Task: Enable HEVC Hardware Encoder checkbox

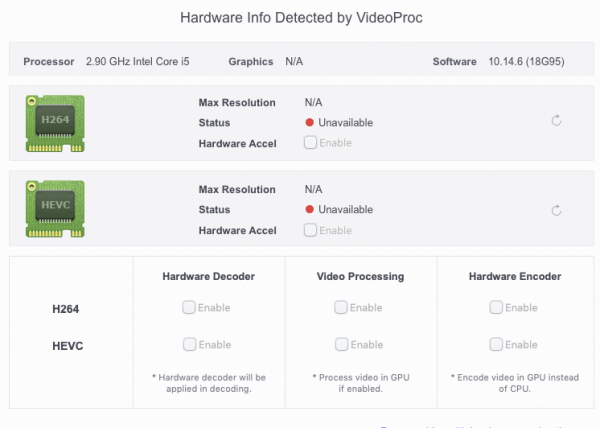Action: (x=496, y=344)
